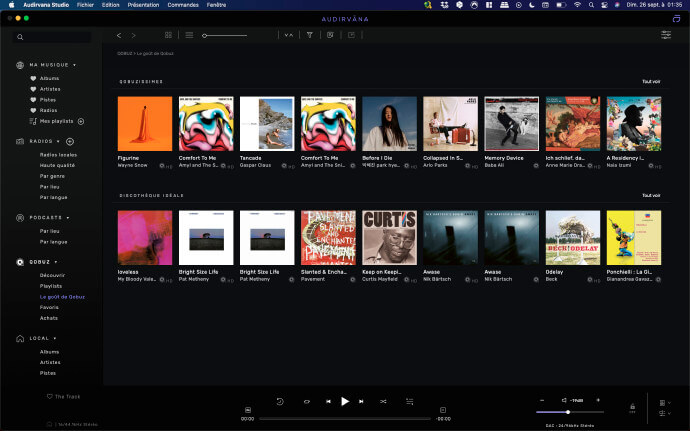
Task: Open the loveless album cover
Action: [145, 238]
